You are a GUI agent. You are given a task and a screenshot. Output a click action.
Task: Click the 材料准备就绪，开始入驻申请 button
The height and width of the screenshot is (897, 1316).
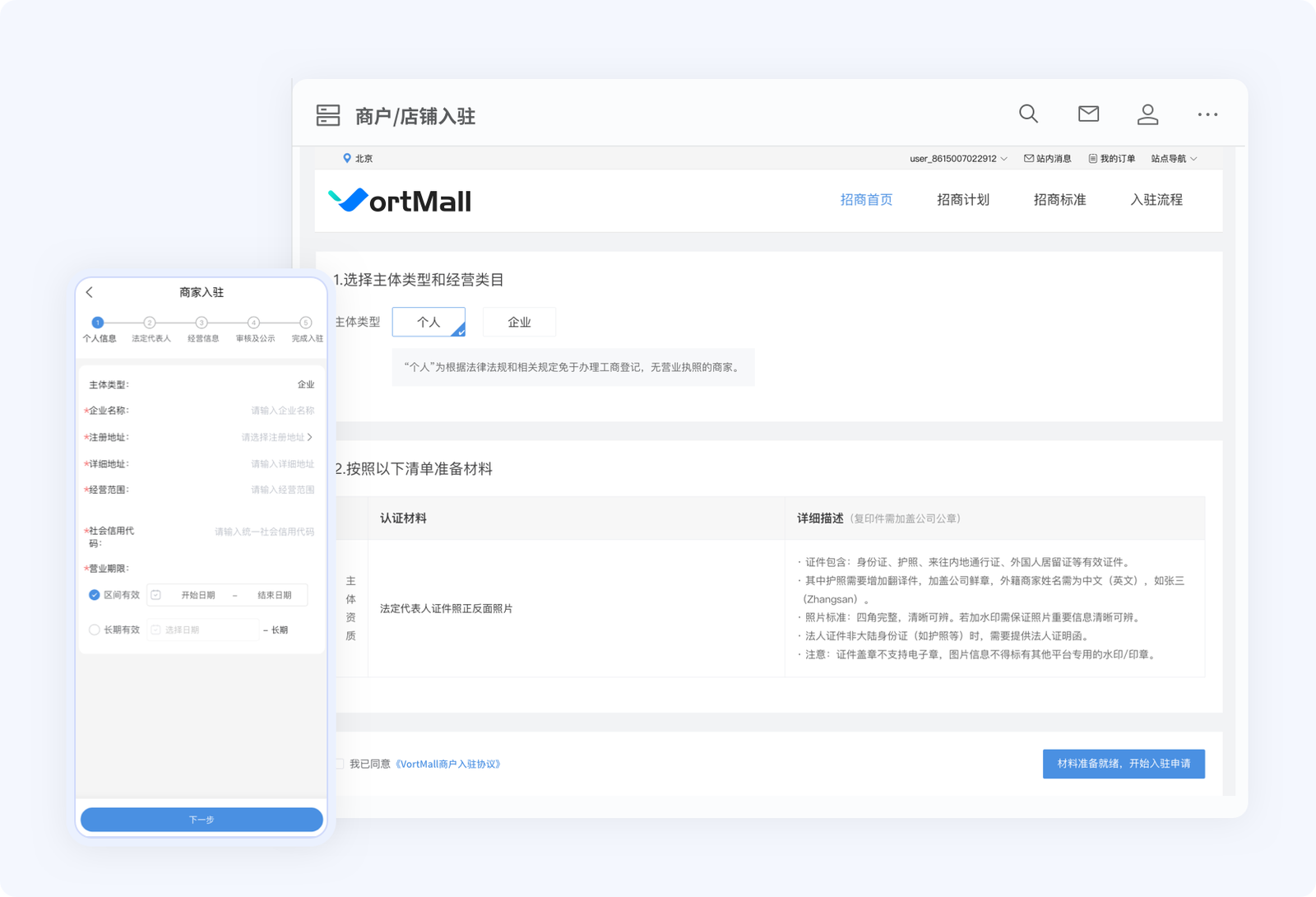(1124, 764)
